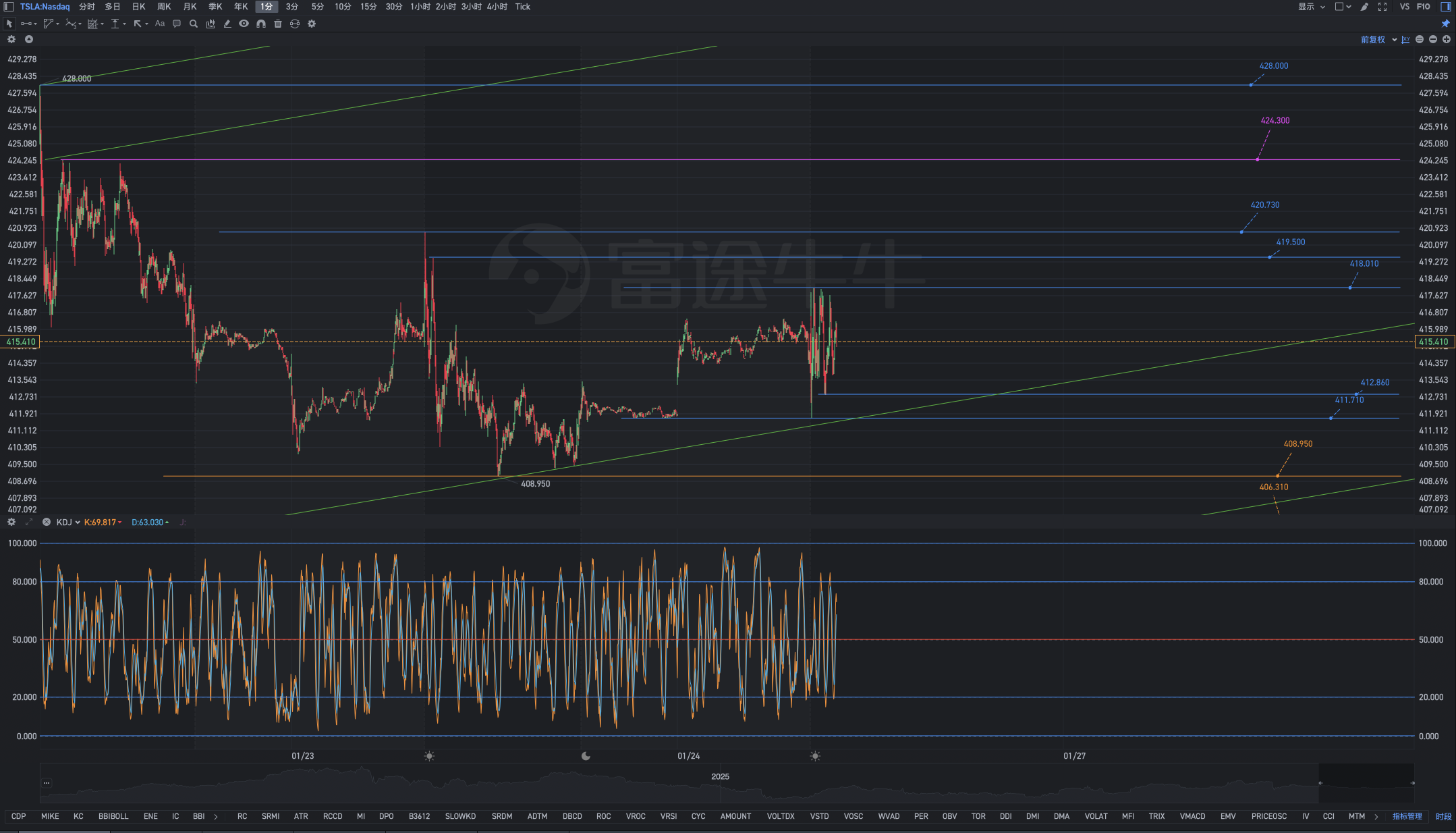Switch to Tick view
The image size is (1456, 833).
tap(523, 7)
